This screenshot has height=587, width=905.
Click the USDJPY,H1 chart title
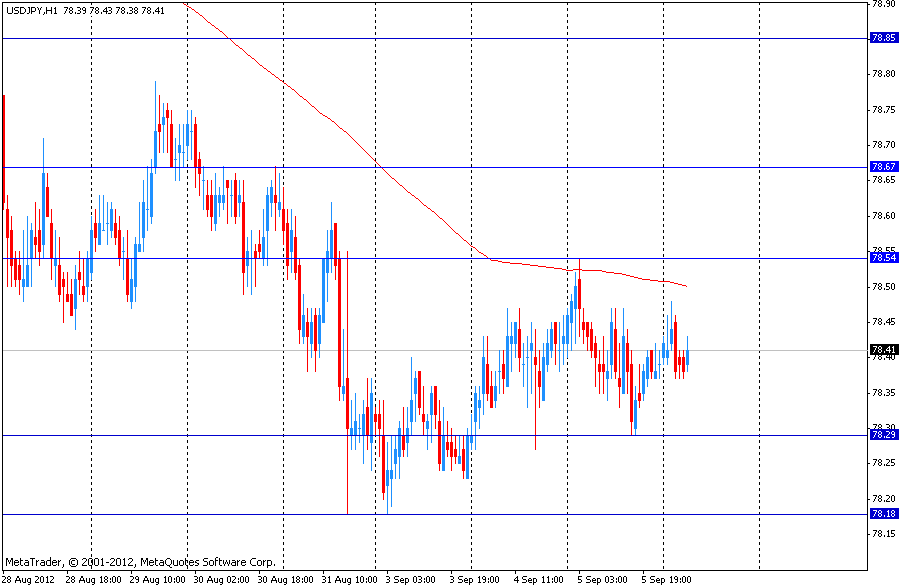pos(30,10)
